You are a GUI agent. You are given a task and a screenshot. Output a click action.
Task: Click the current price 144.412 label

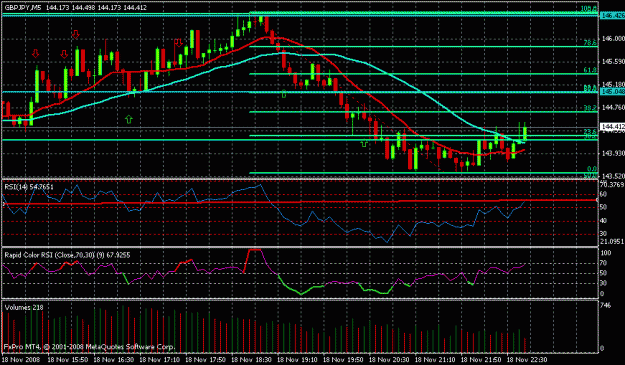point(613,127)
